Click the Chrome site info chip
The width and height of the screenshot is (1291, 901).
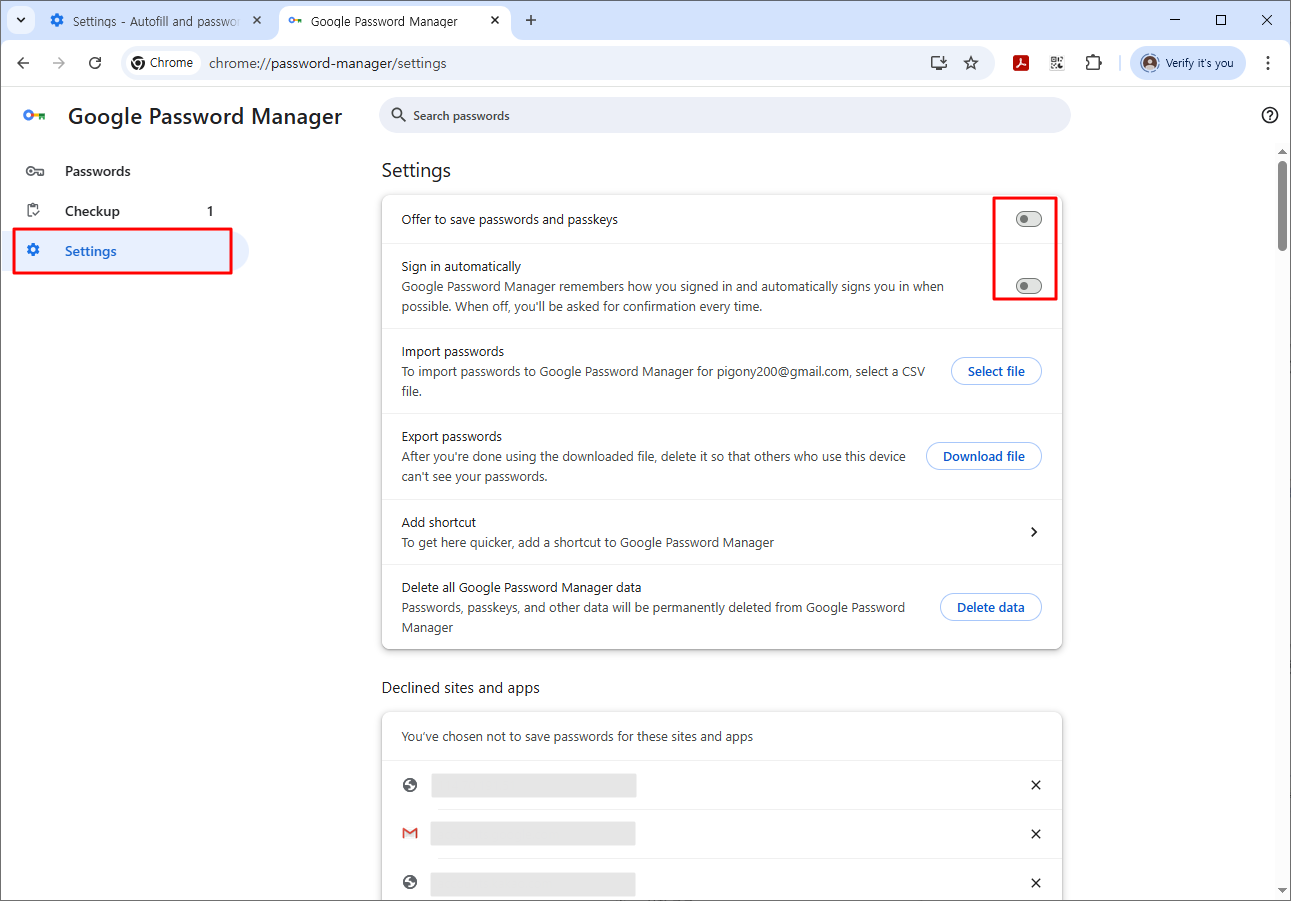pos(162,63)
